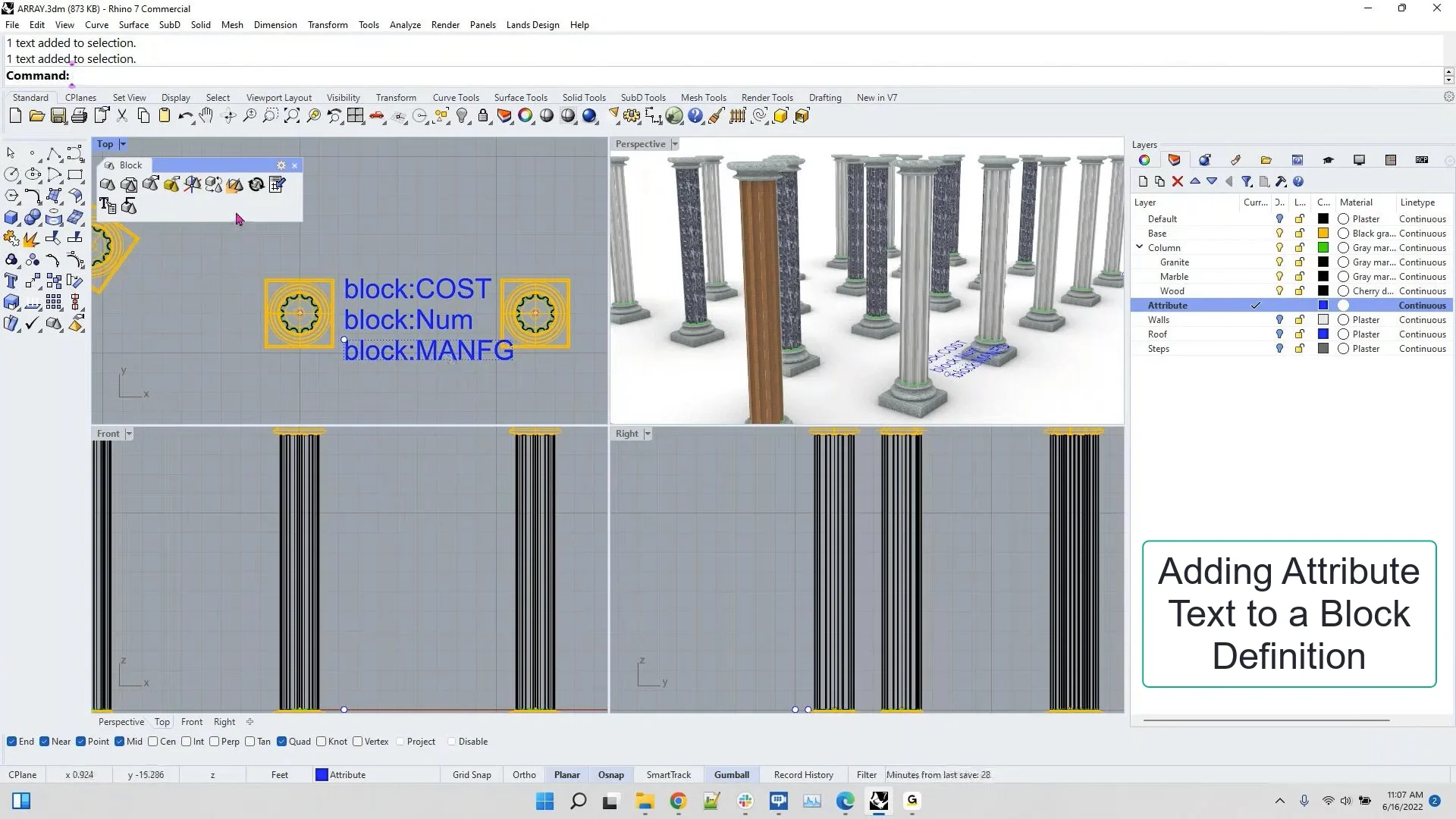Click Record History in the status bar
The height and width of the screenshot is (819, 1456).
803,774
